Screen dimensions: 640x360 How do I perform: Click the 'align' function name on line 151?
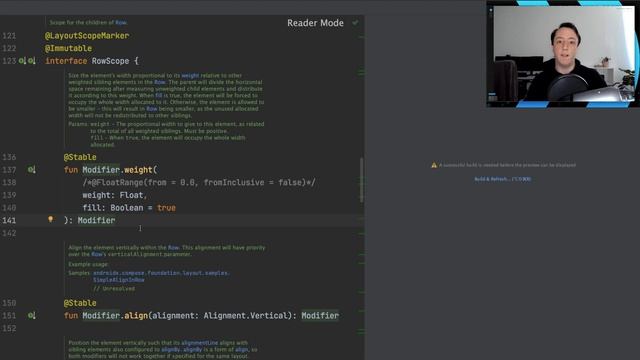(x=136, y=316)
